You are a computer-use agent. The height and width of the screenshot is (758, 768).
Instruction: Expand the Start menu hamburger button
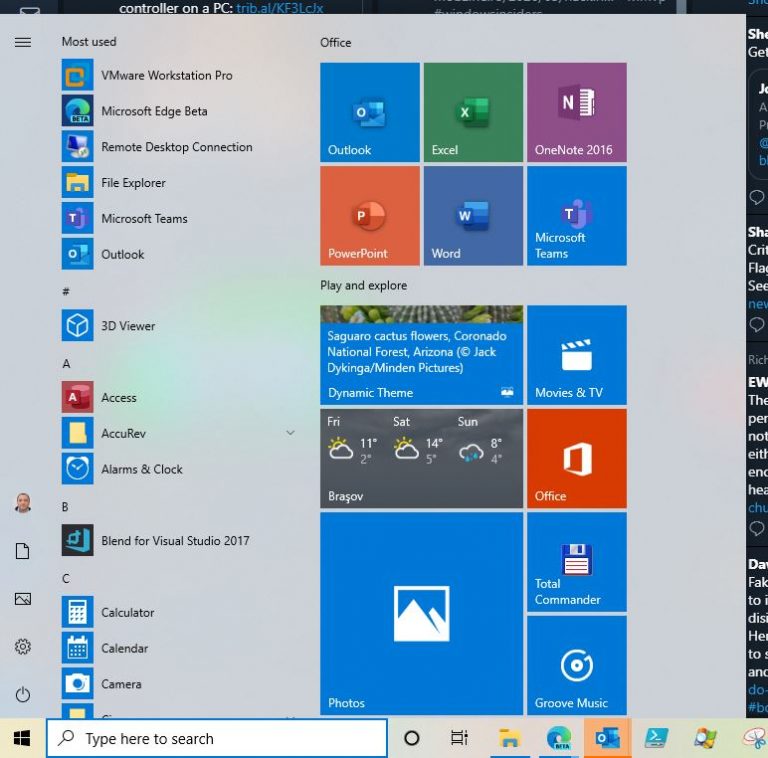click(x=23, y=43)
